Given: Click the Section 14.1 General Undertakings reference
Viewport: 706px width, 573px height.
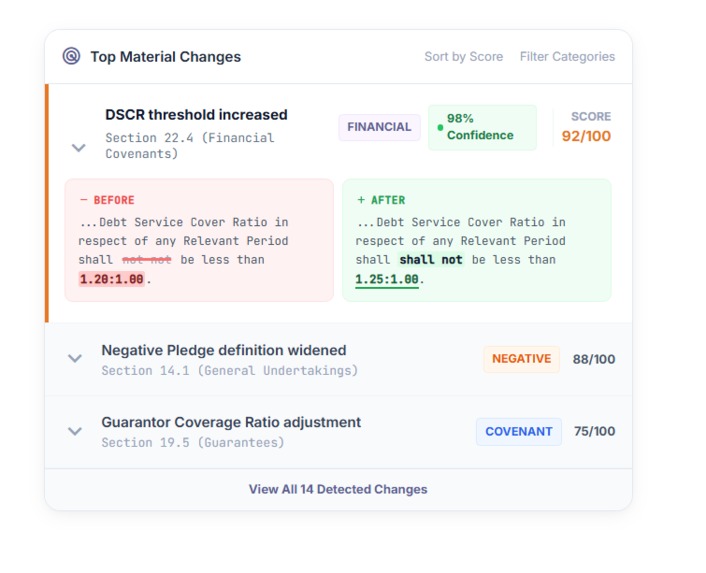Looking at the screenshot, I should click(229, 371).
